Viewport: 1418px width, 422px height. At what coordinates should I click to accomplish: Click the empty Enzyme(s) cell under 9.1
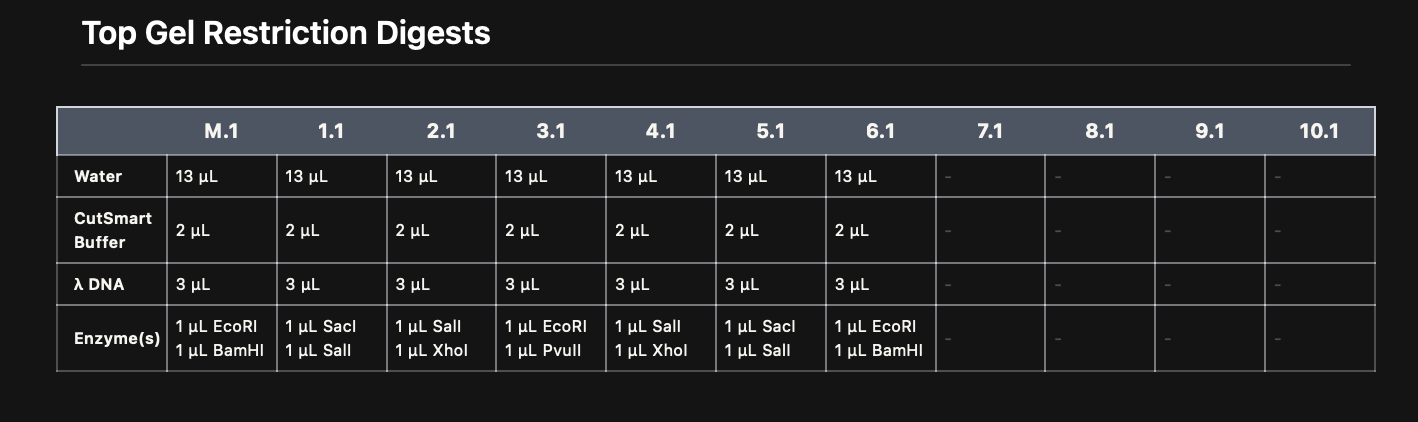(x=1210, y=339)
